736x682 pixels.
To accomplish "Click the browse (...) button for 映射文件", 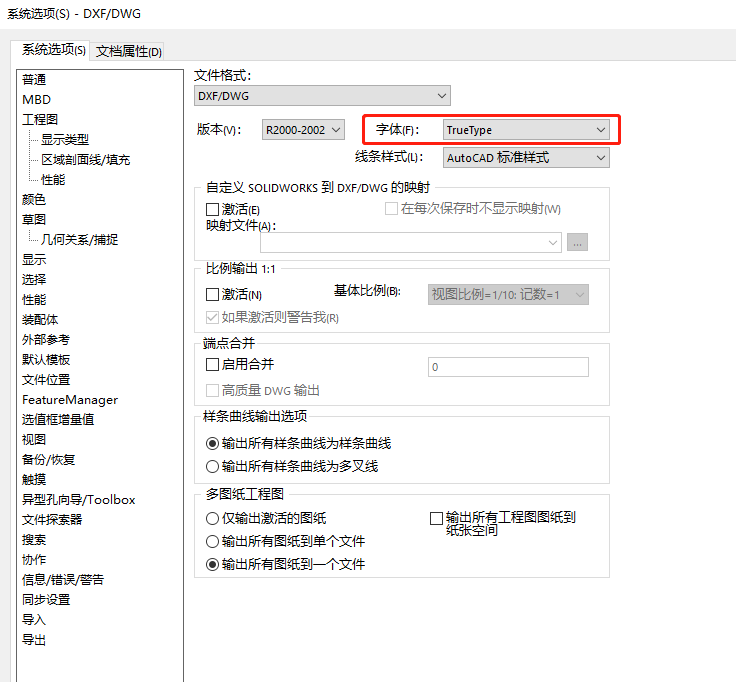I will point(577,242).
